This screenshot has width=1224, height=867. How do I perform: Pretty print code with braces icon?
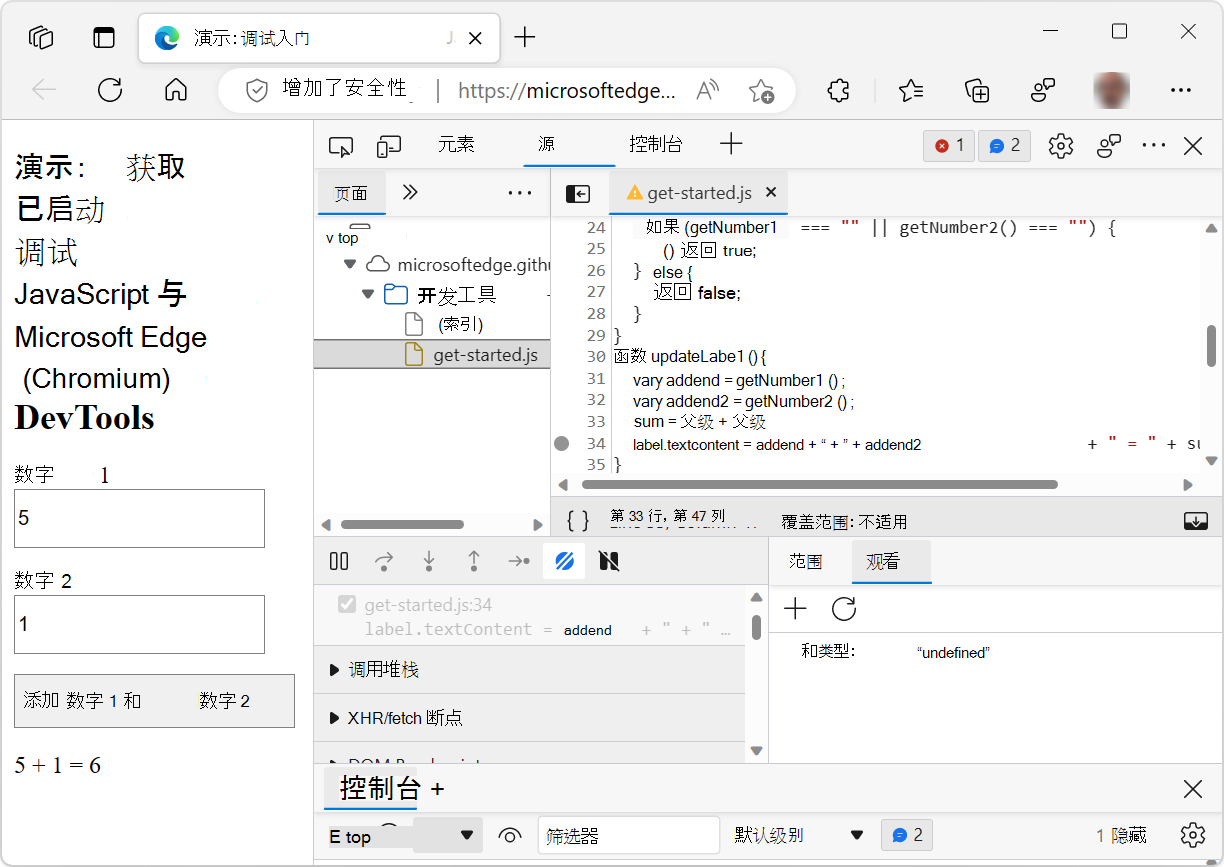coord(578,520)
